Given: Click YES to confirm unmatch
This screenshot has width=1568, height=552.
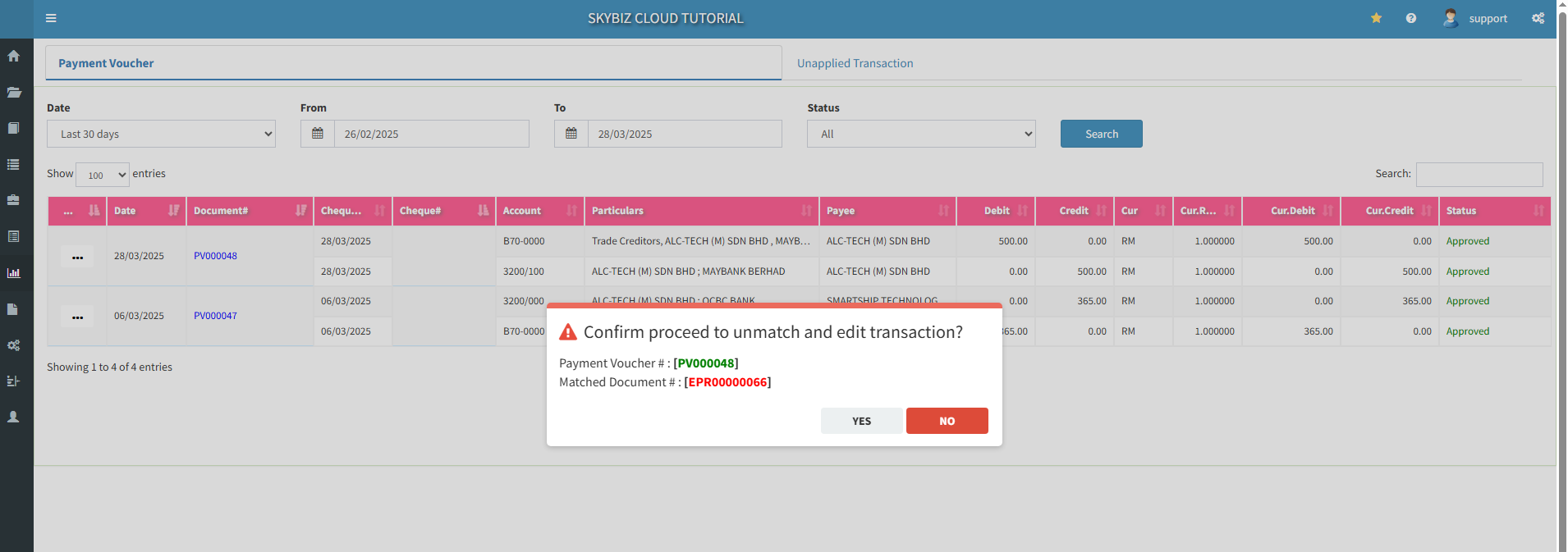Looking at the screenshot, I should [861, 421].
